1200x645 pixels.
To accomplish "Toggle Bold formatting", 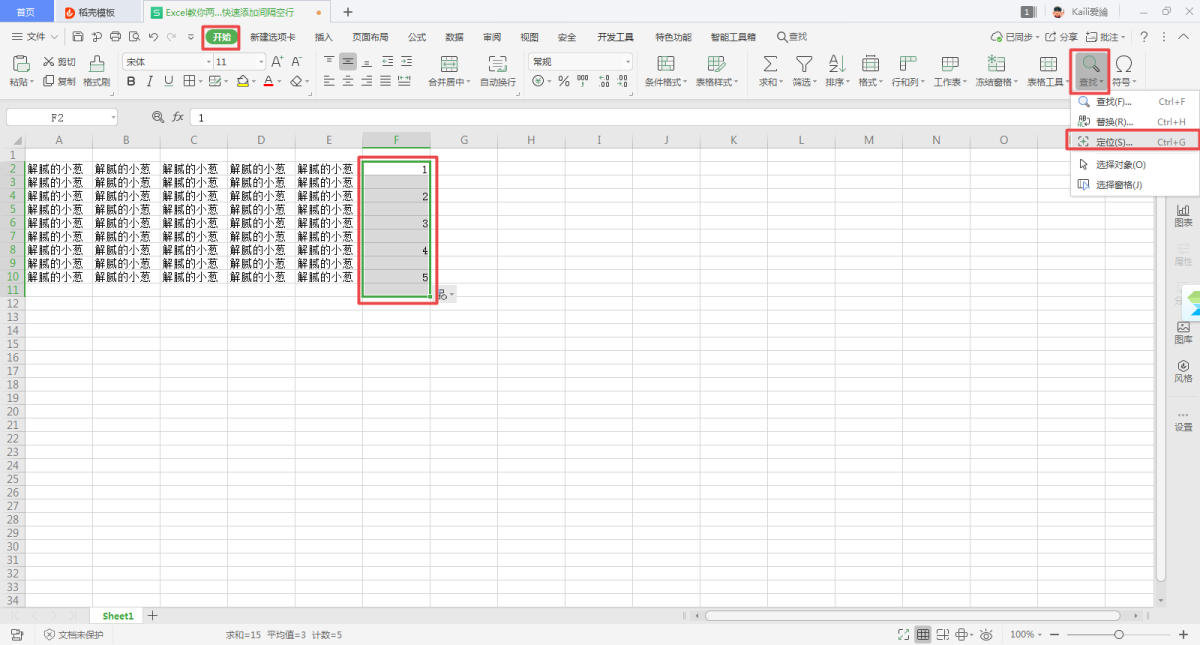I will [x=130, y=81].
